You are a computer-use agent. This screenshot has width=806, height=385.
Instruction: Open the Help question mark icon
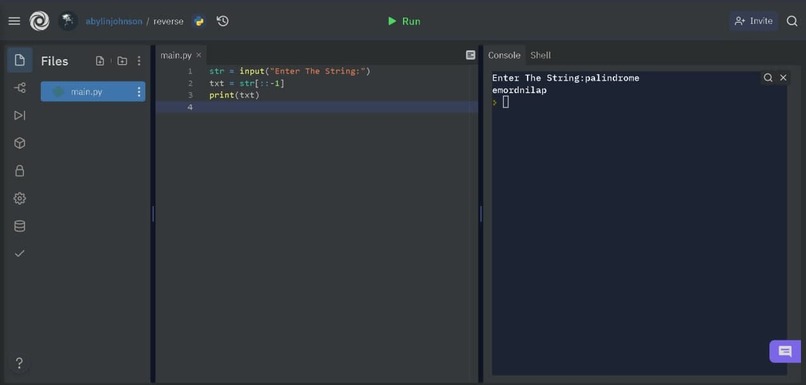click(19, 363)
